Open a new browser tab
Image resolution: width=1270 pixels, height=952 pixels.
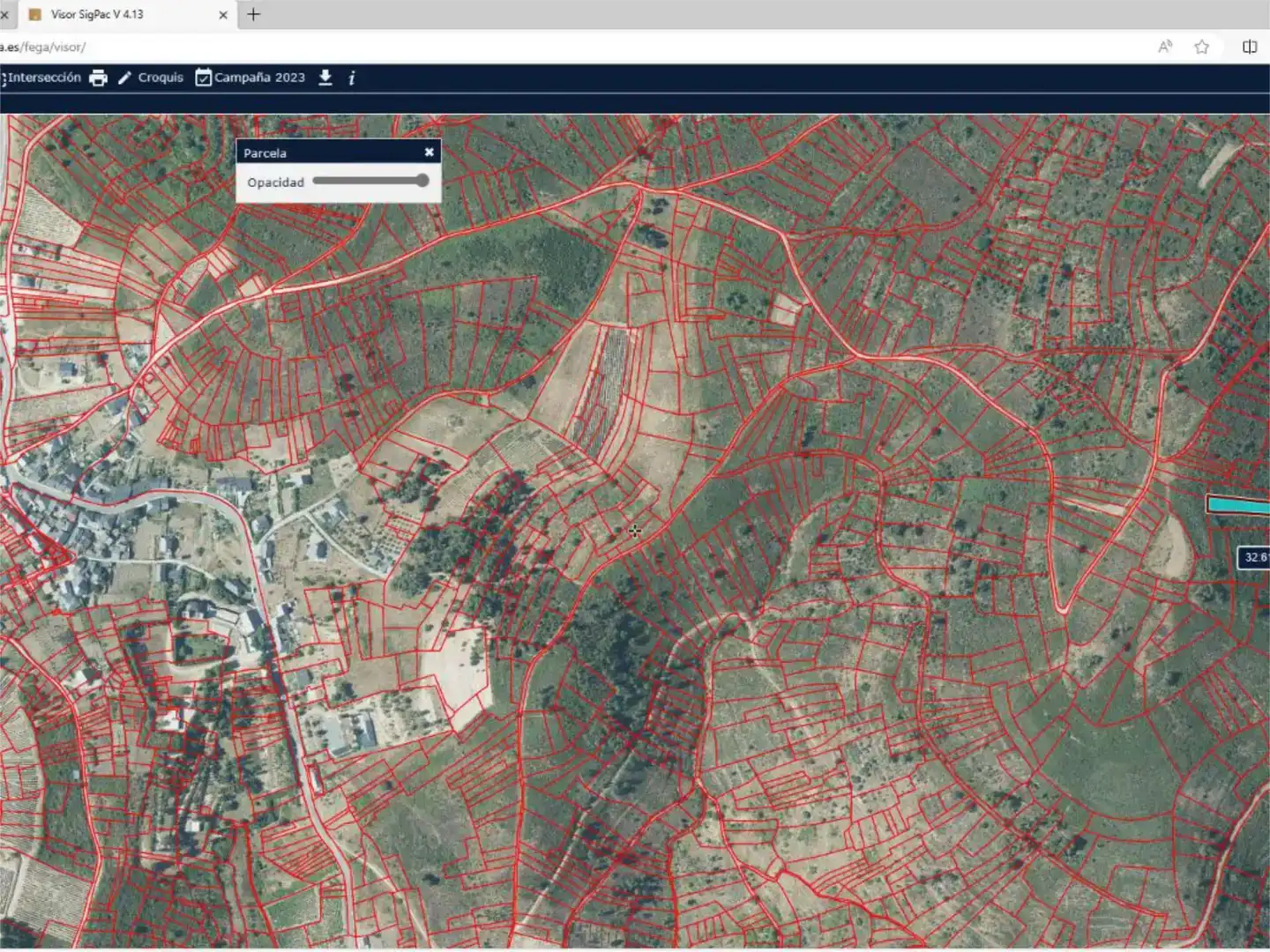(x=254, y=14)
